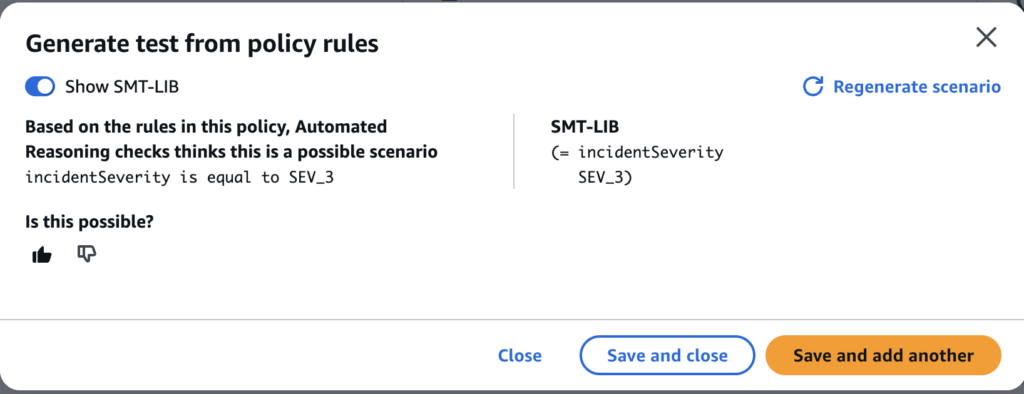
Task: Click the Close text button
Action: pos(519,355)
